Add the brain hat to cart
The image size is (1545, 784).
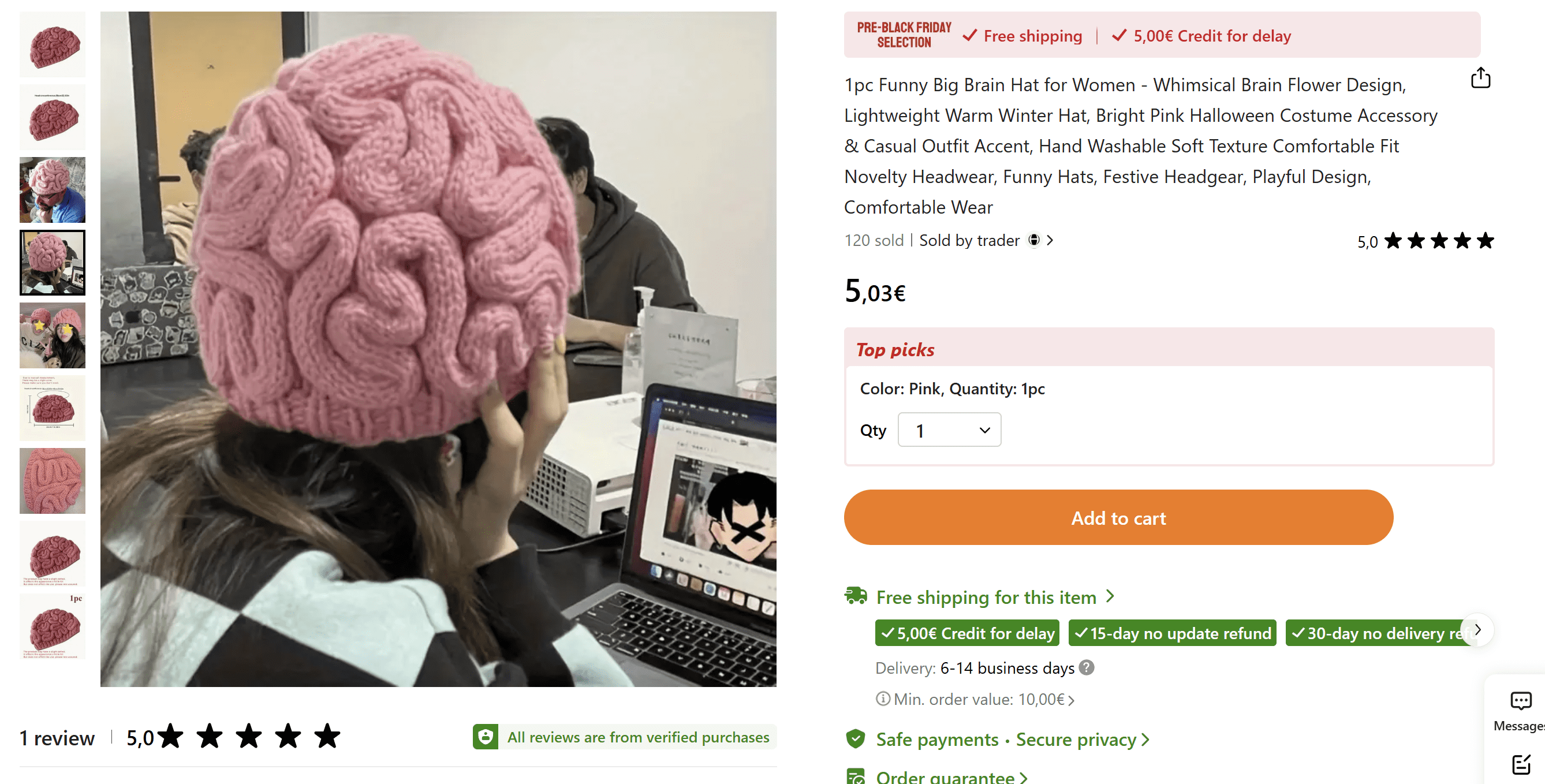point(1118,517)
